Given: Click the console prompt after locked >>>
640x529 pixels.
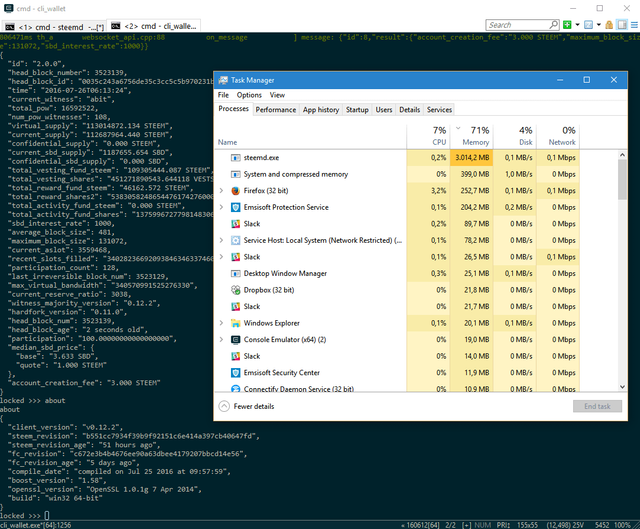Looking at the screenshot, I should 47,516.
